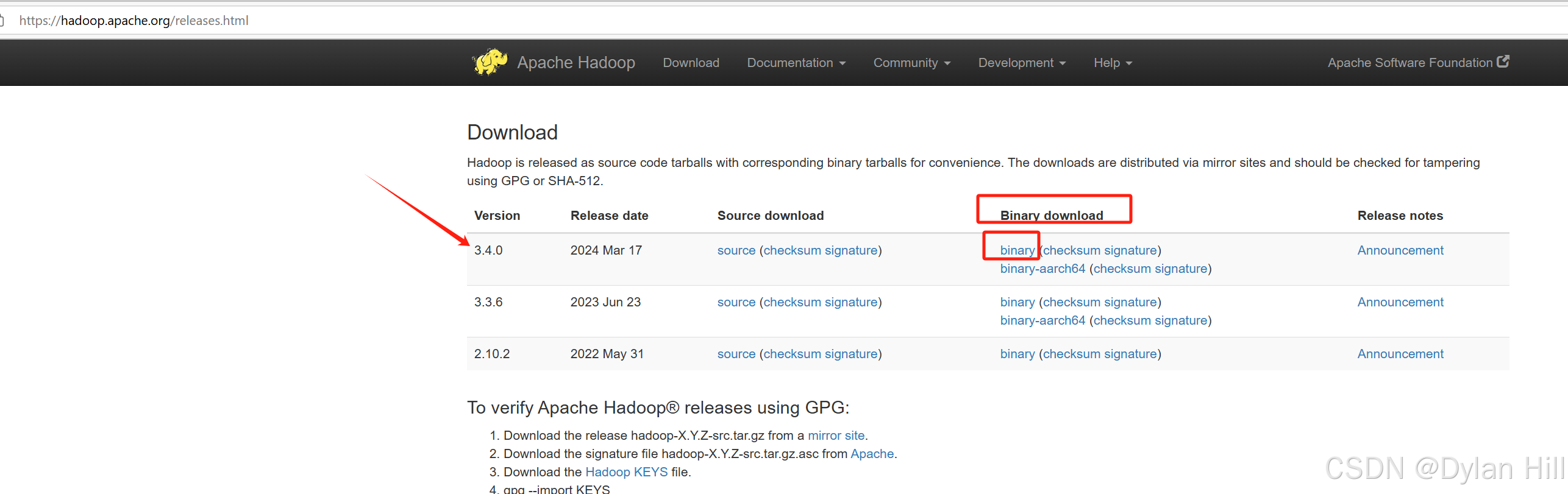The image size is (1568, 494).
Task: Download source for version 3.3.6
Action: coord(736,302)
